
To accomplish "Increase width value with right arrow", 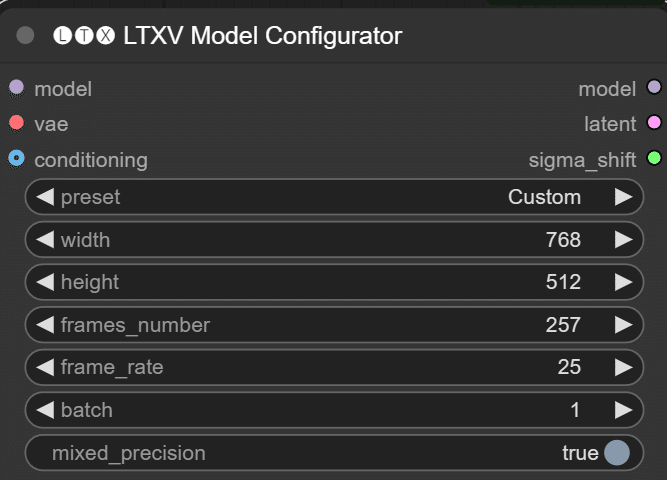I will [623, 240].
